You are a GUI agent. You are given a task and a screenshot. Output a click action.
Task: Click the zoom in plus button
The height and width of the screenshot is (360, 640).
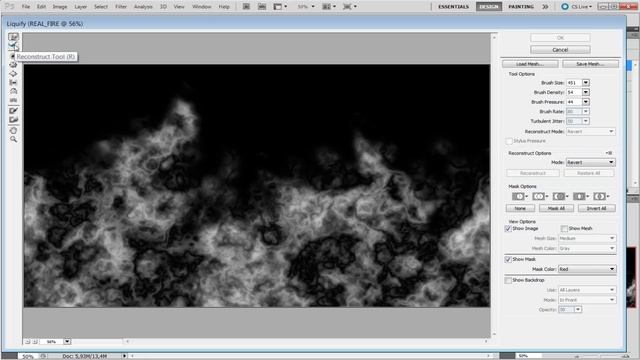(35, 342)
